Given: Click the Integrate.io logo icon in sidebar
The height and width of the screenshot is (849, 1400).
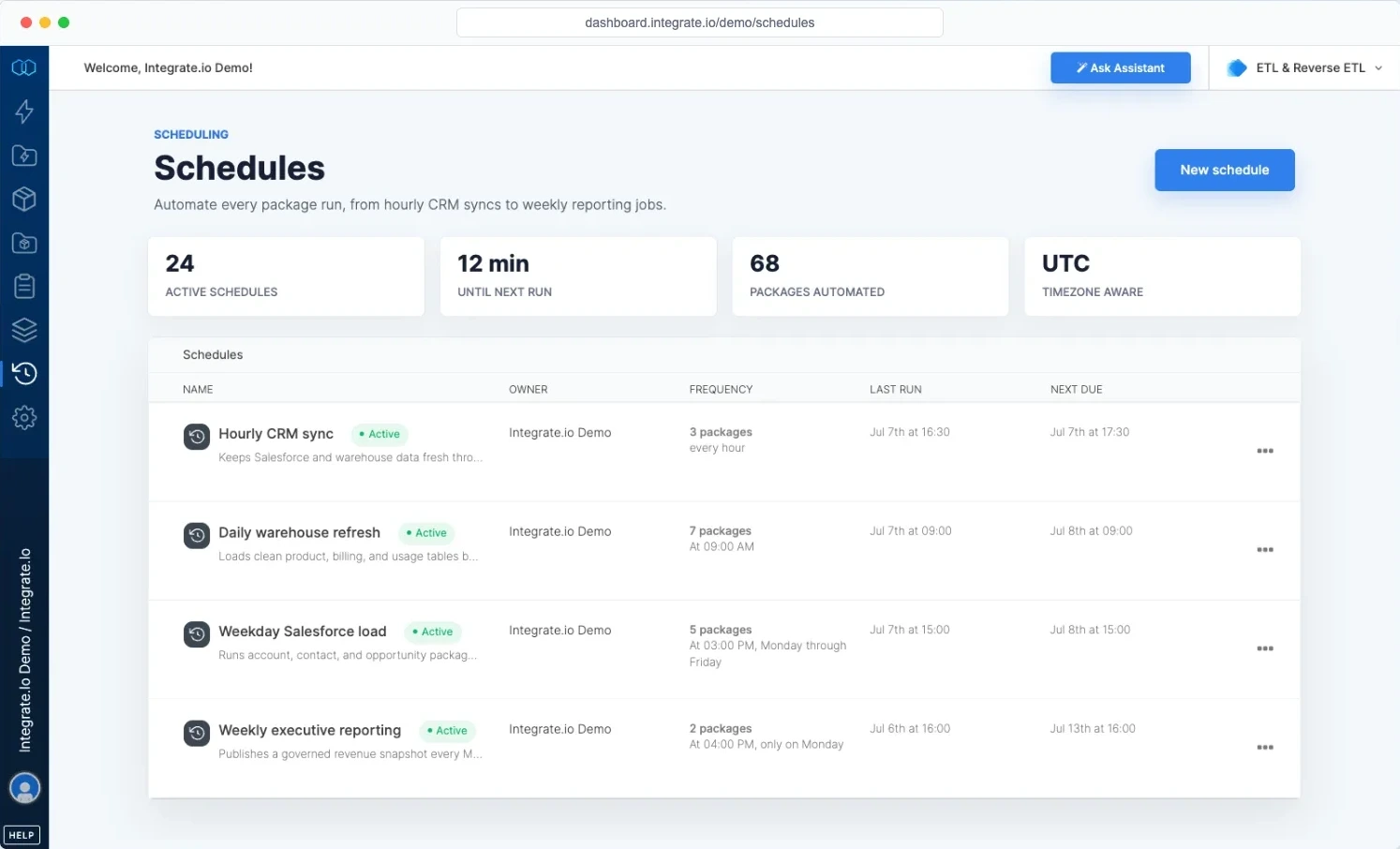Looking at the screenshot, I should click(x=24, y=67).
